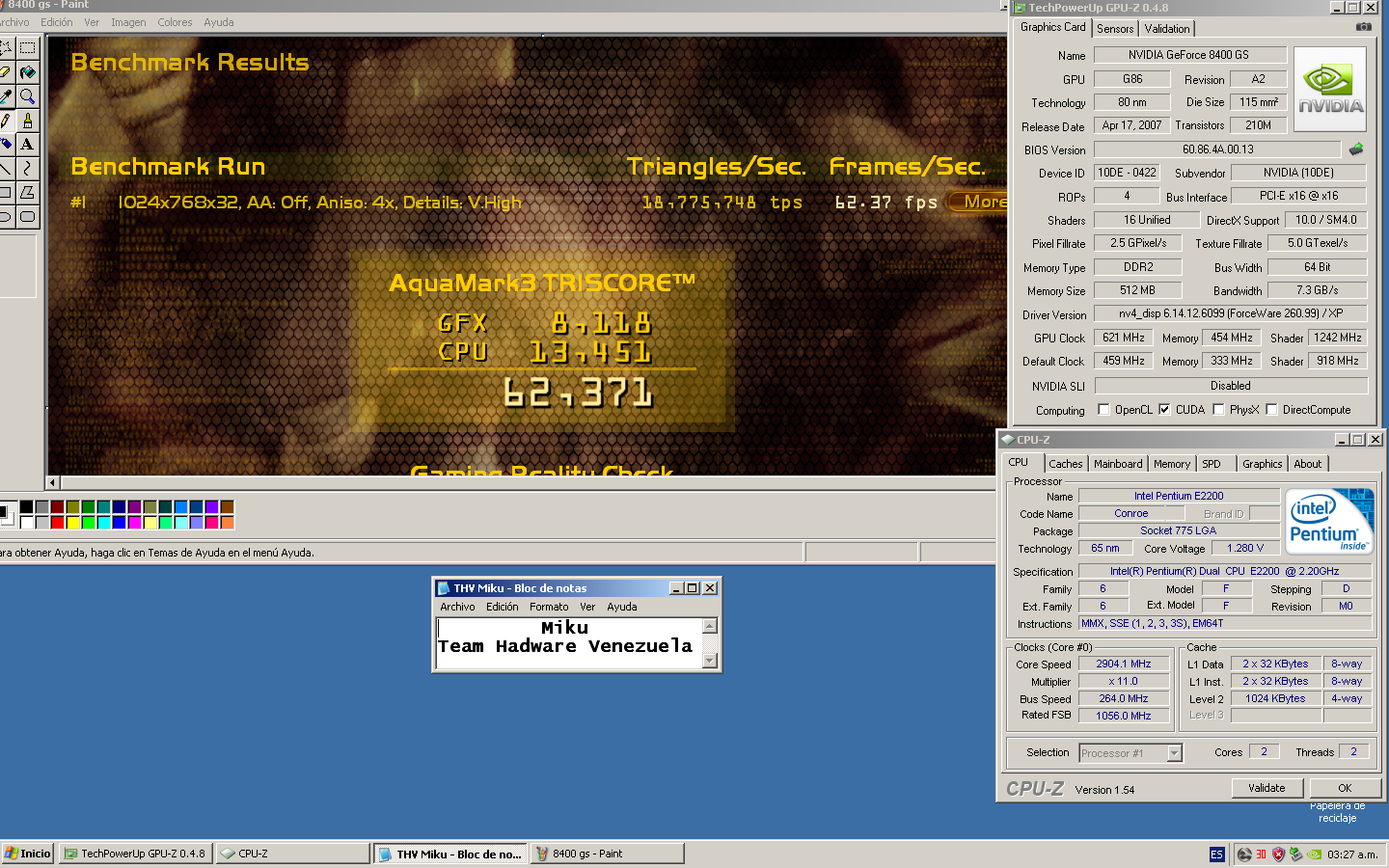
Task: Select the Text tool in Paint
Action: (27, 145)
